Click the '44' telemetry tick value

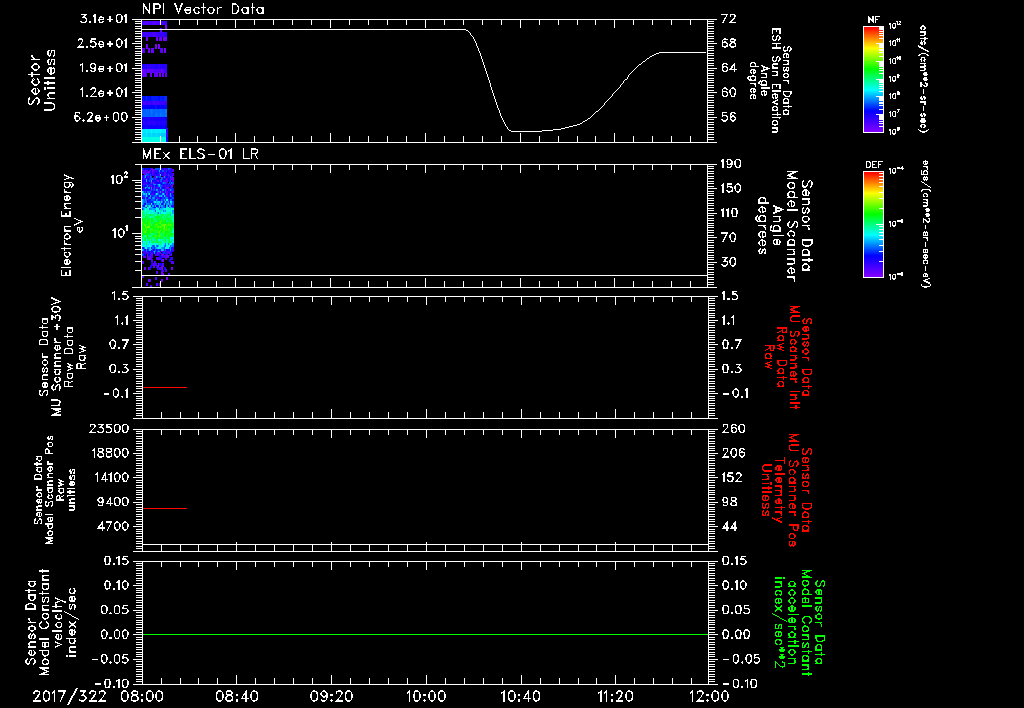click(729, 526)
